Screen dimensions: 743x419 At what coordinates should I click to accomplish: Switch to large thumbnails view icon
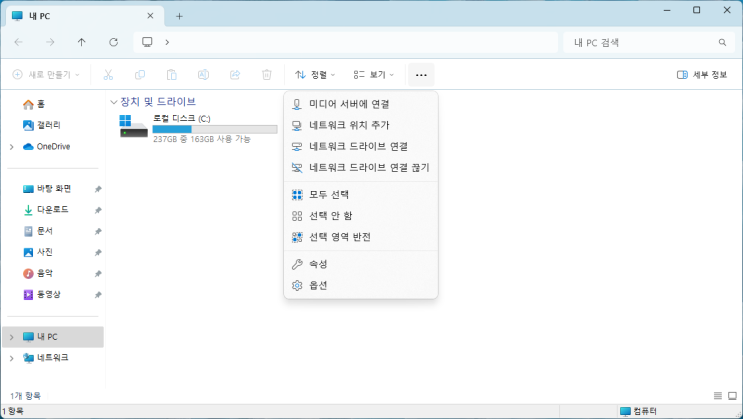pyautogui.click(x=732, y=395)
